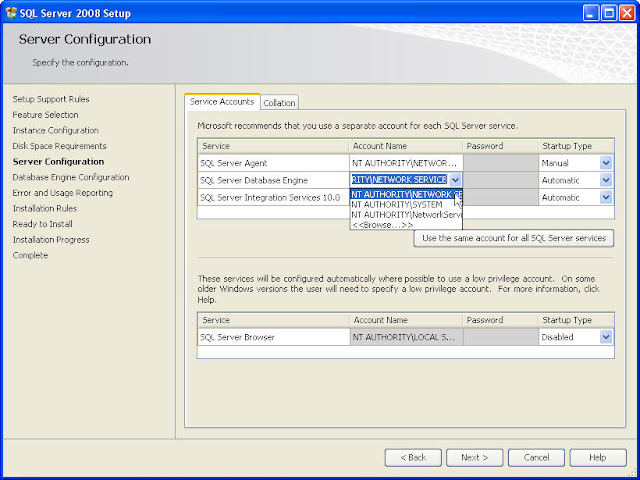This screenshot has width=640, height=480.
Task: Cancel the setup wizard
Action: 536,457
